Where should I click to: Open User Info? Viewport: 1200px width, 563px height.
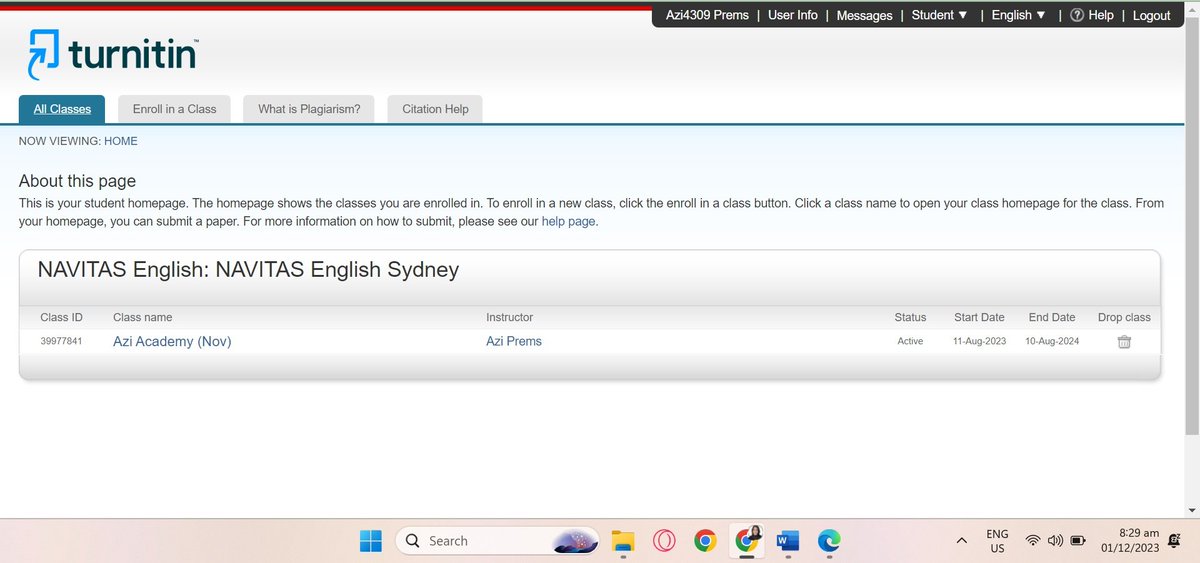tap(793, 15)
